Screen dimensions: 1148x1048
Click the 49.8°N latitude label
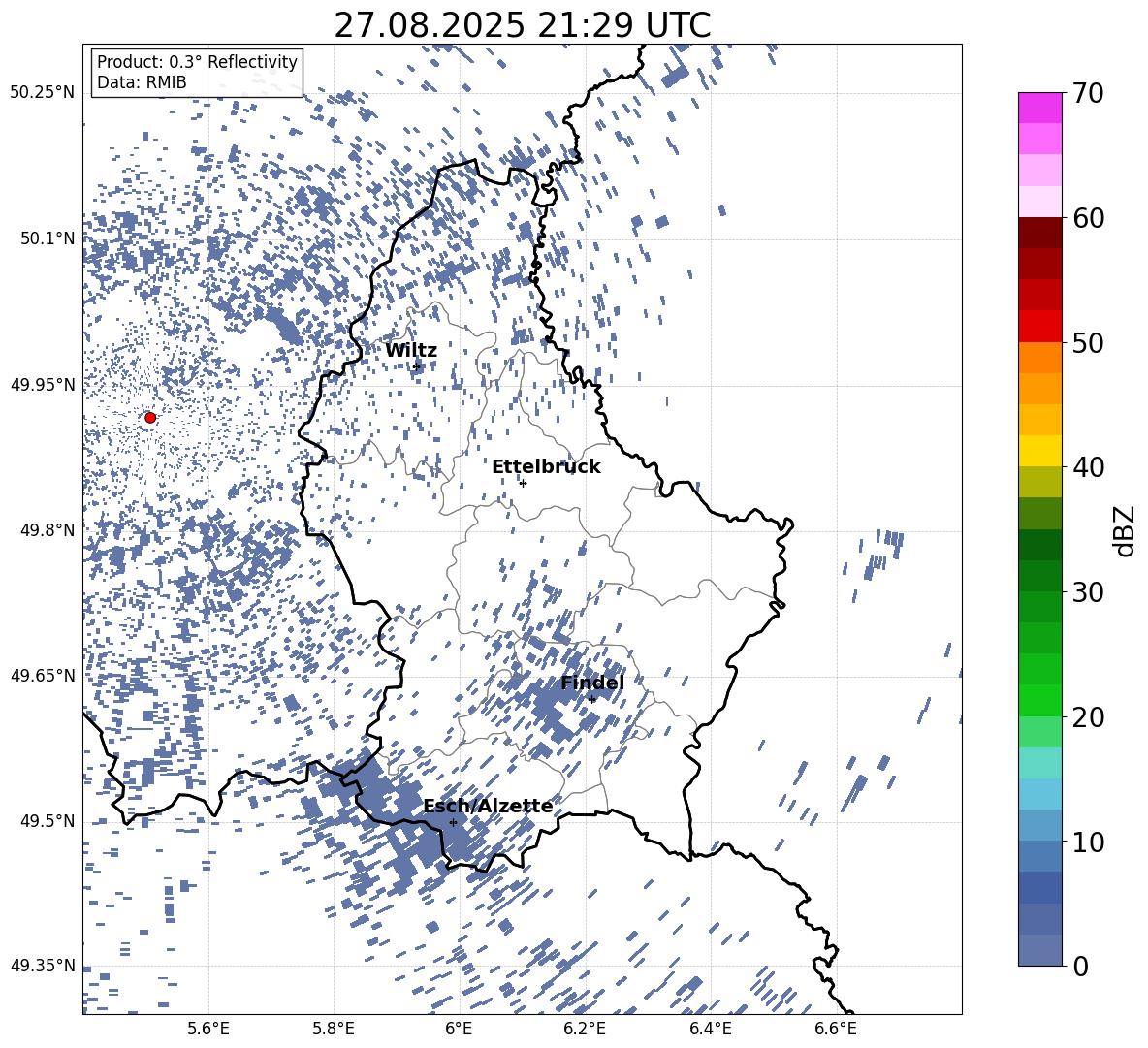coord(48,530)
